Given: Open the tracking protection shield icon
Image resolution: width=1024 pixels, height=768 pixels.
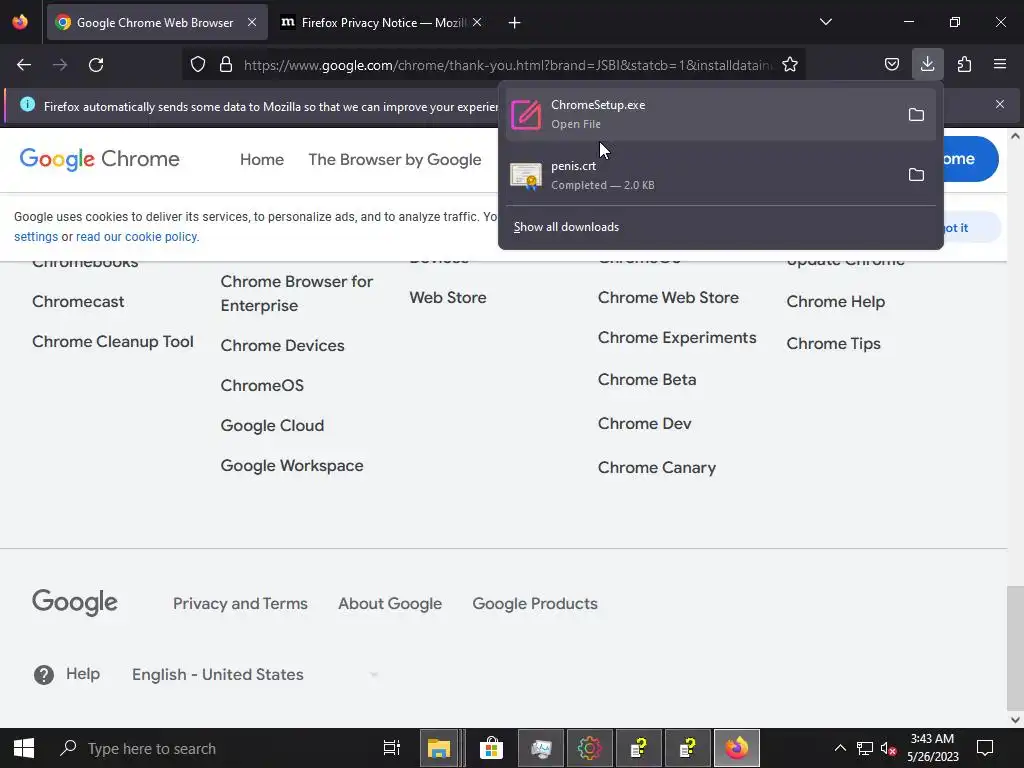Looking at the screenshot, I should (198, 64).
